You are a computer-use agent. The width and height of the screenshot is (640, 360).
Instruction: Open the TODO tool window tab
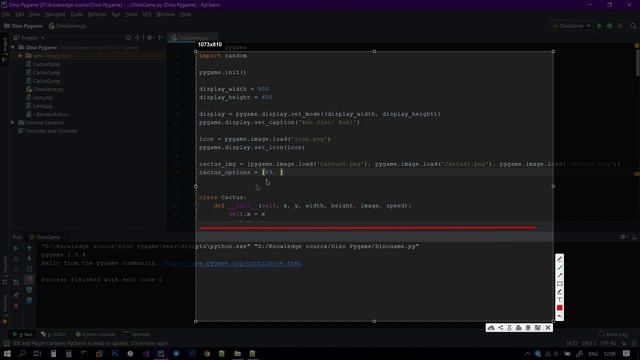[x=54, y=334]
